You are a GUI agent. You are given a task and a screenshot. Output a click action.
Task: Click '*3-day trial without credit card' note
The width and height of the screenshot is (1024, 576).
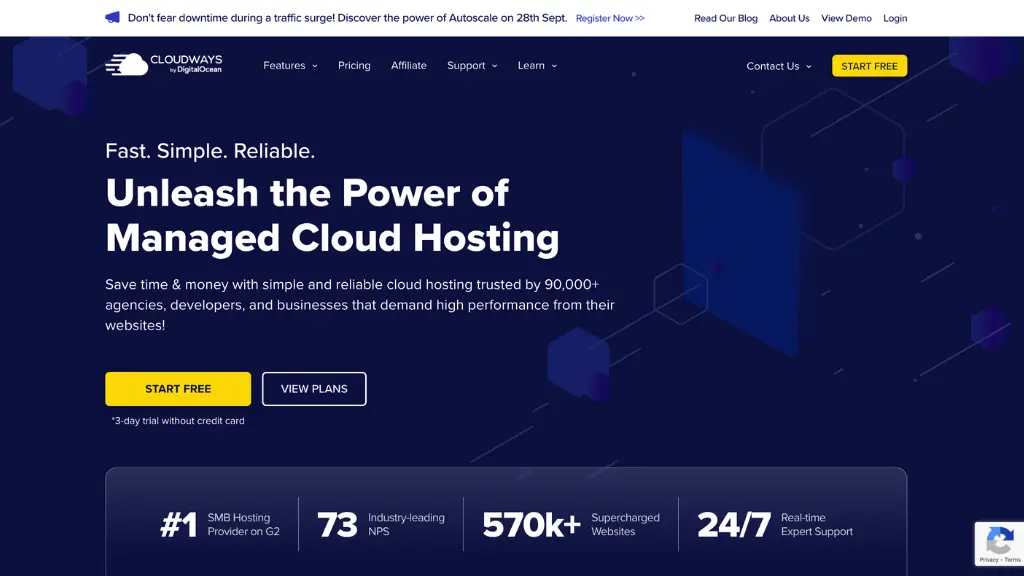pos(178,421)
